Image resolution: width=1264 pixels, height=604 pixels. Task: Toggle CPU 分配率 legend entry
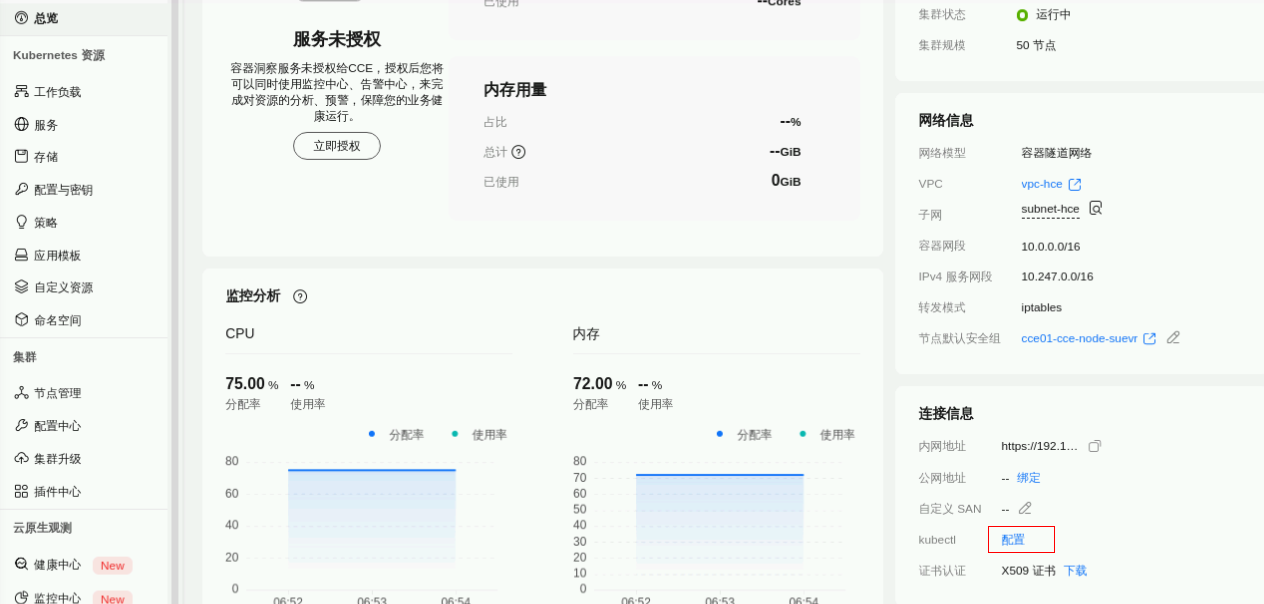point(396,435)
